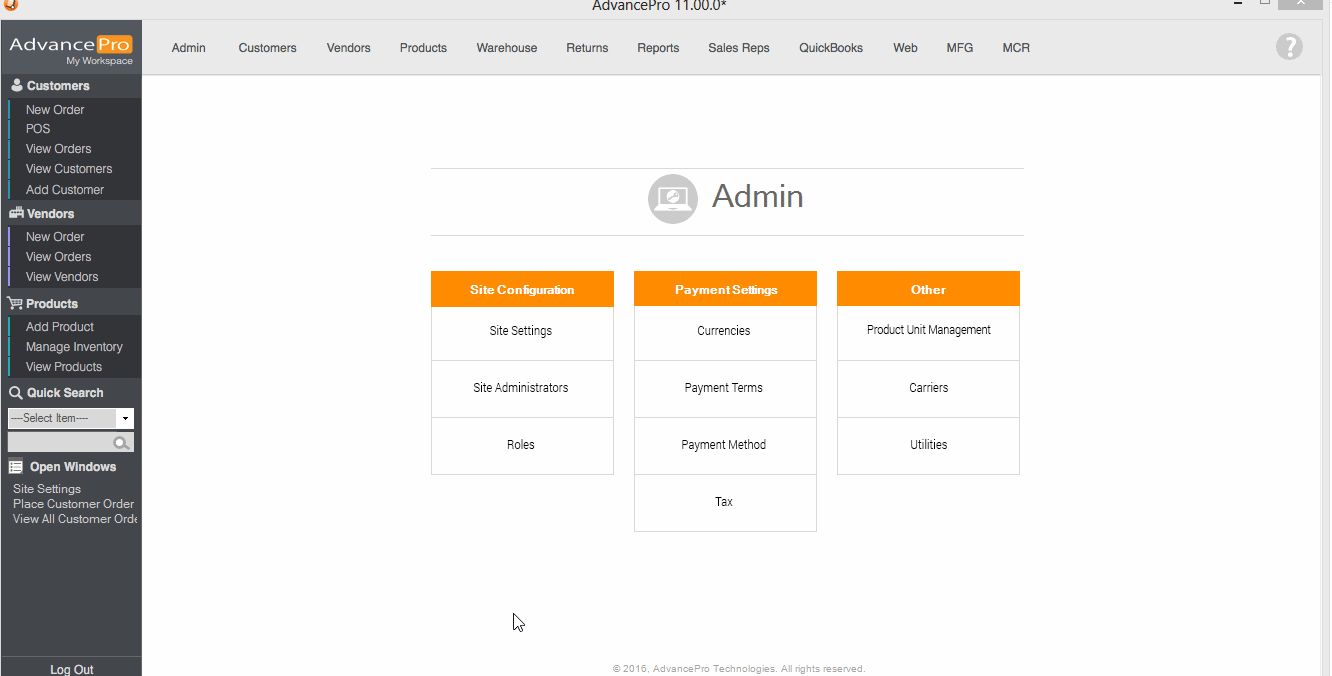The image size is (1332, 676).
Task: Select Manage Inventory in sidebar
Action: click(74, 347)
